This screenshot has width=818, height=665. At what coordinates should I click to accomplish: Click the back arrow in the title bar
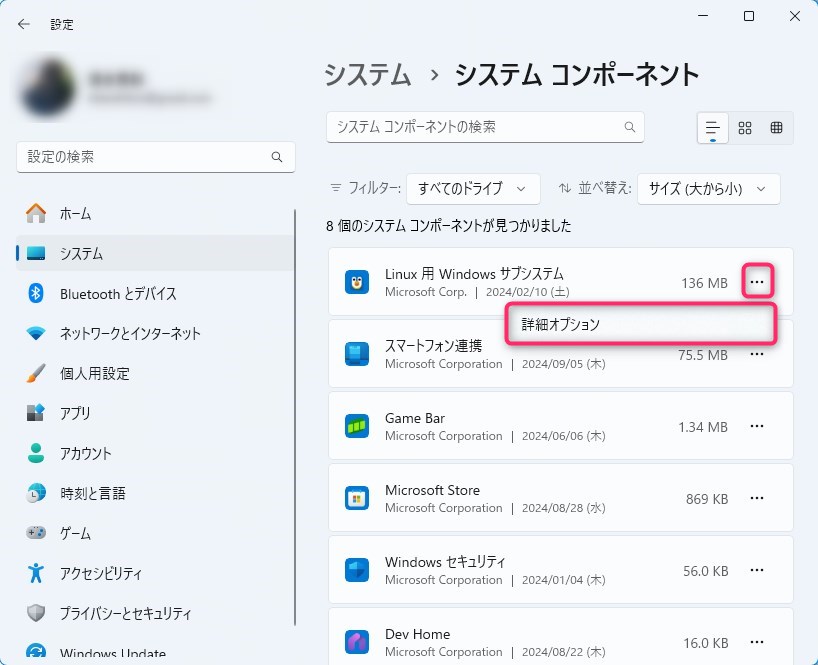[24, 24]
